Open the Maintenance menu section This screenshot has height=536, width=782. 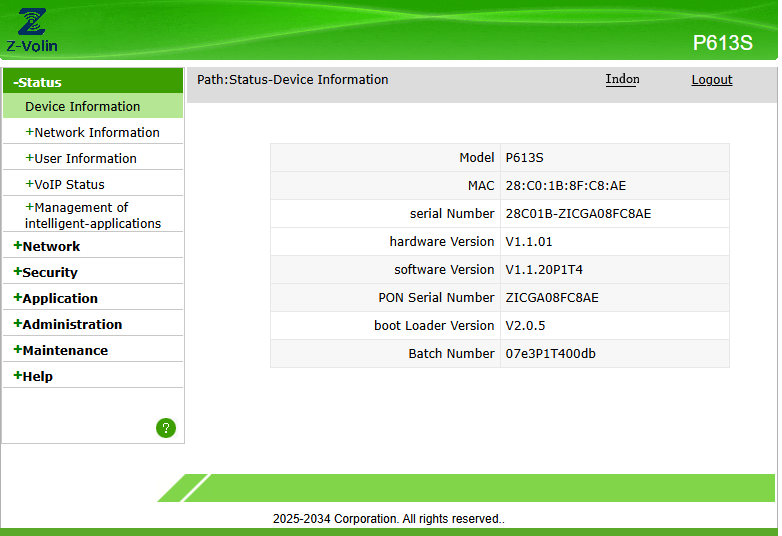pyautogui.click(x=60, y=351)
